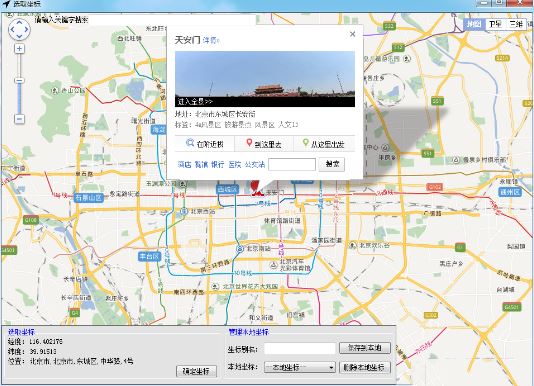This screenshot has height=386, width=534.
Task: Close the 天安门 info popup
Action: tap(352, 34)
